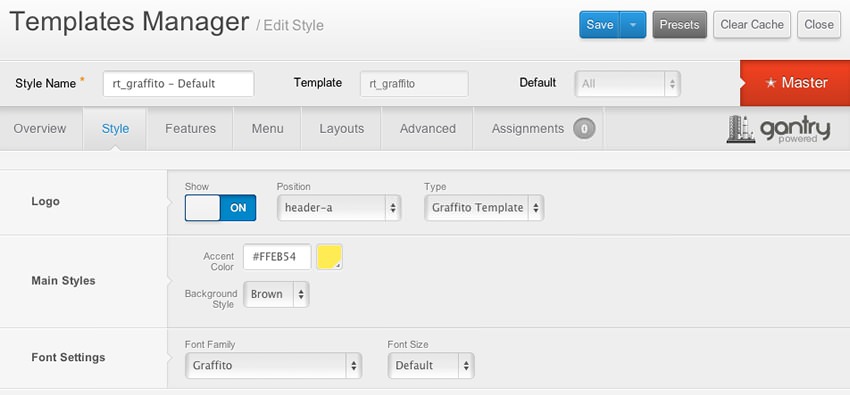Viewport: 850px width, 395px height.
Task: Click the red Master star badge
Action: 795,83
